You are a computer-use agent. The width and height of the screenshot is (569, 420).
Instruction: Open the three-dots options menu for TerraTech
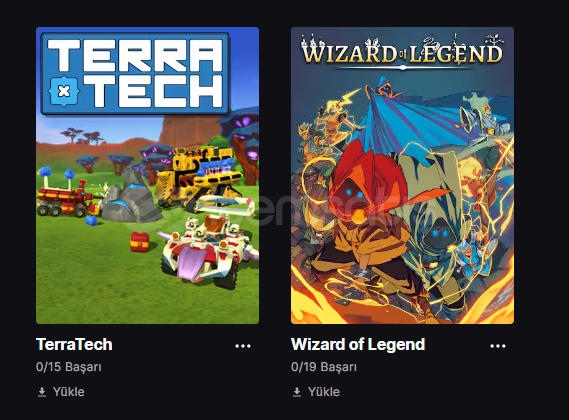point(243,346)
